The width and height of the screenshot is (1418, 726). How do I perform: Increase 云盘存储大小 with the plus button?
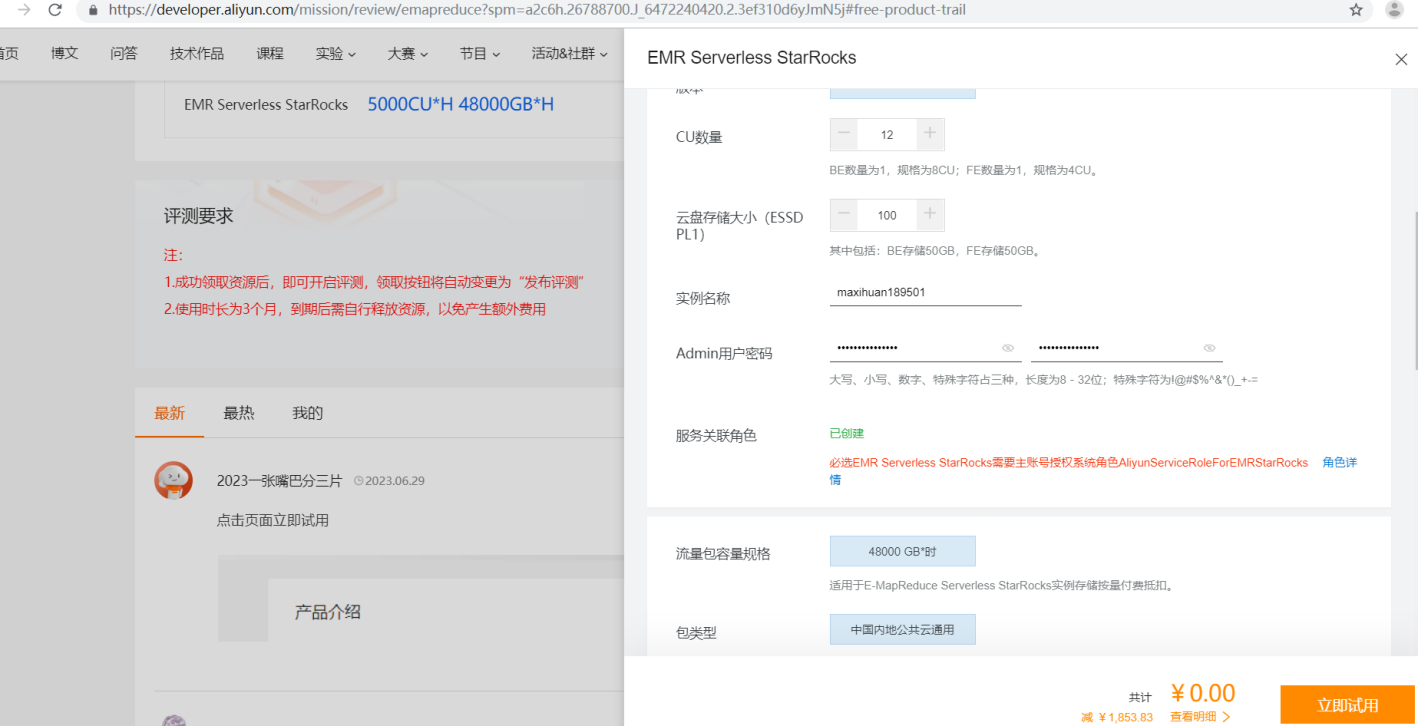[x=930, y=215]
